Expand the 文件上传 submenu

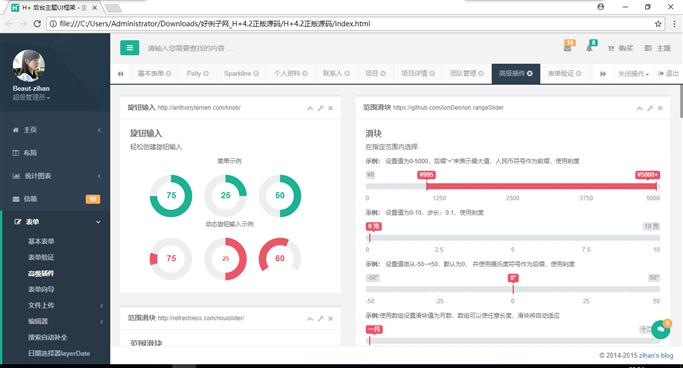[65, 305]
